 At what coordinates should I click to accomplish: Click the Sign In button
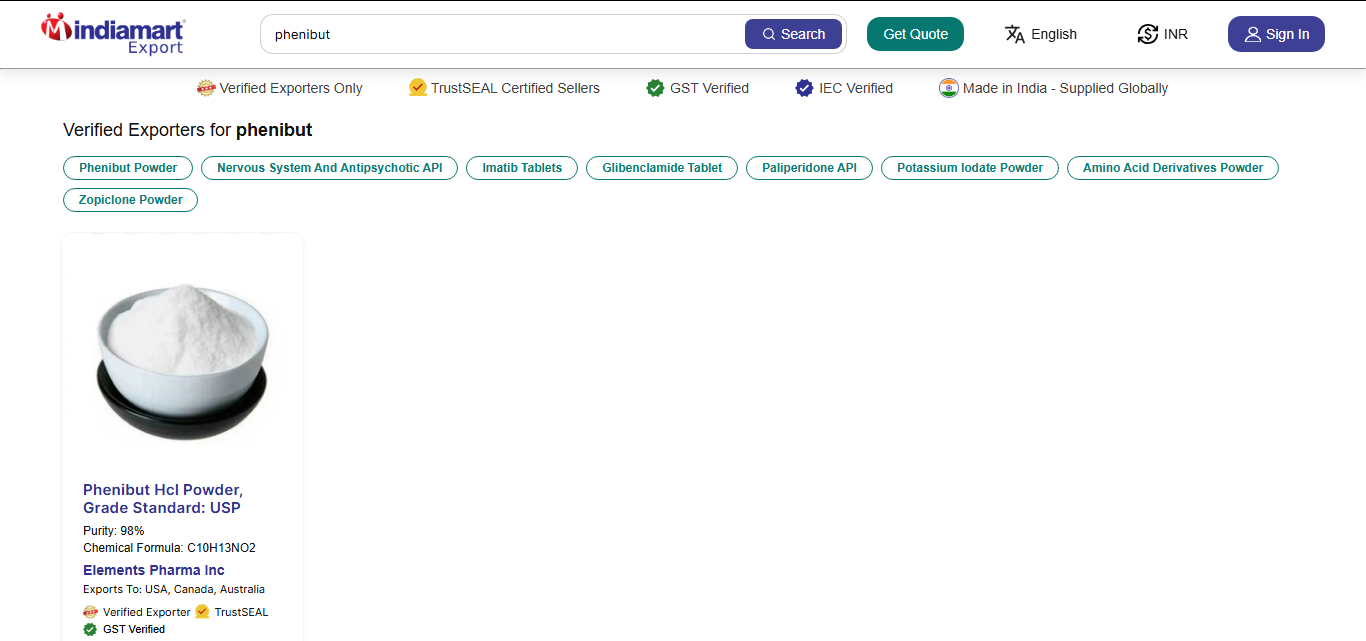1276,34
